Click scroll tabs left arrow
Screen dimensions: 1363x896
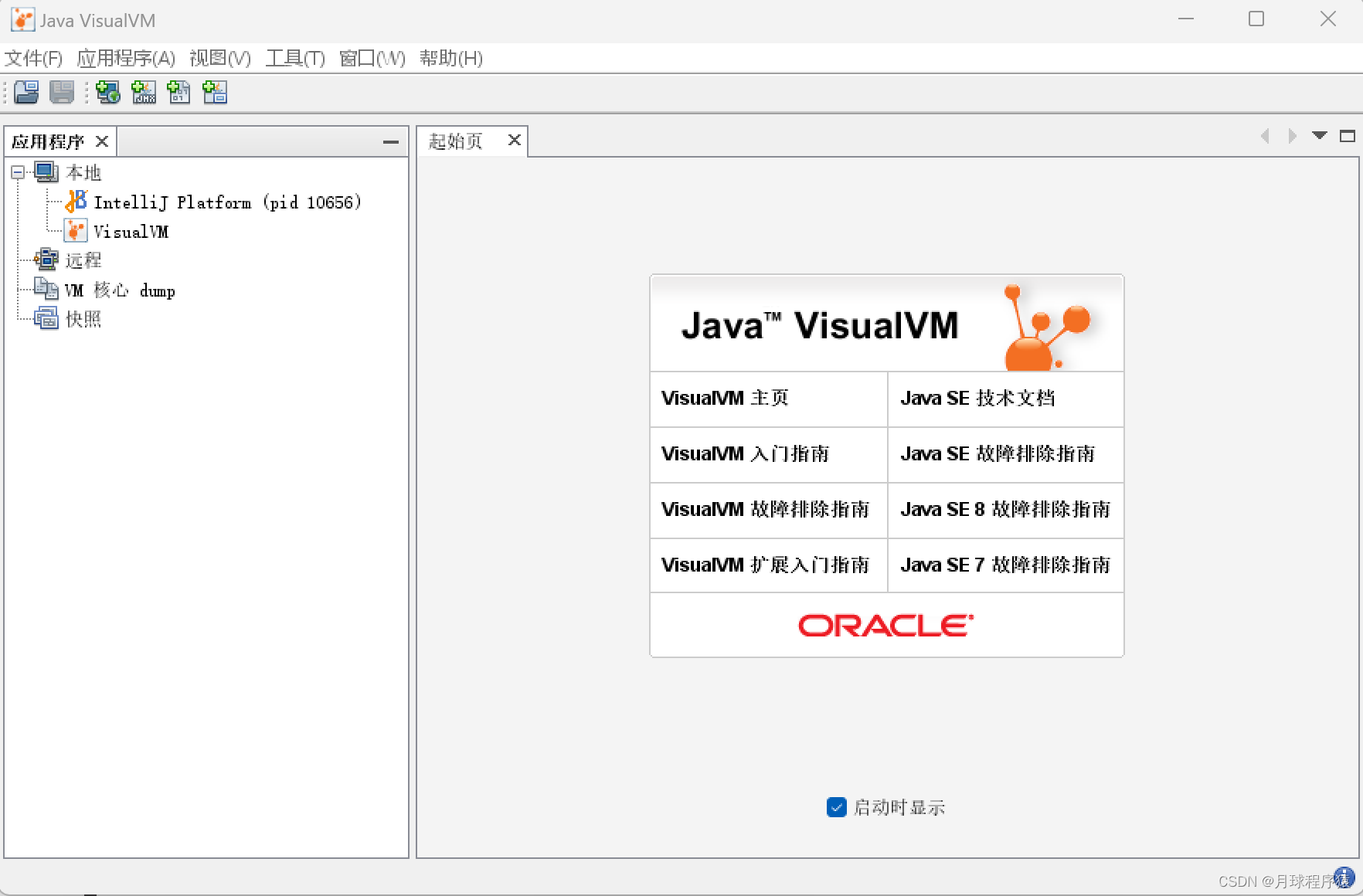pyautogui.click(x=1265, y=136)
